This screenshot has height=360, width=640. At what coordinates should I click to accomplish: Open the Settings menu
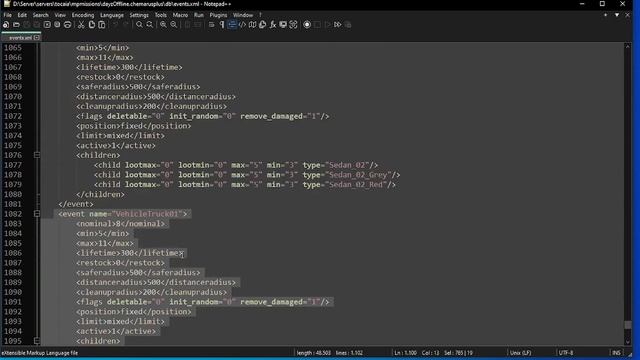[139, 15]
